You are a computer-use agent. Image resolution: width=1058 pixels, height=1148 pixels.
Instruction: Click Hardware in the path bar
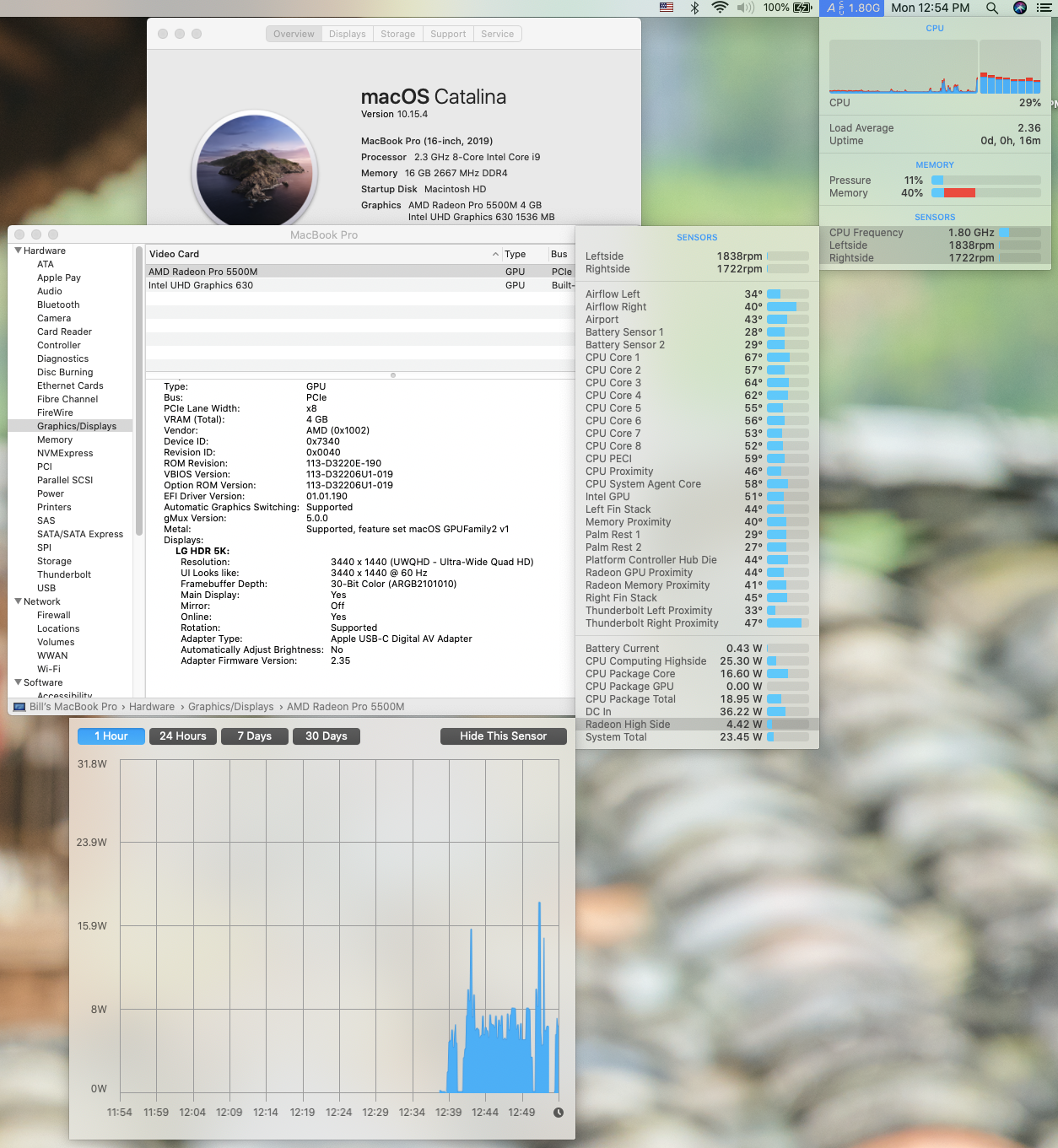click(x=152, y=707)
